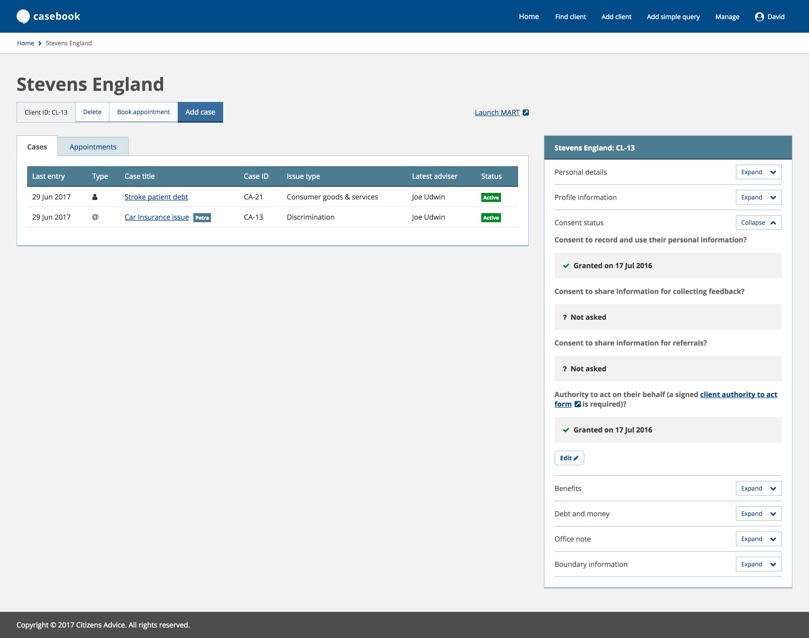Click Active status badge for case CA-21
The image size is (809, 638).
pyautogui.click(x=491, y=198)
